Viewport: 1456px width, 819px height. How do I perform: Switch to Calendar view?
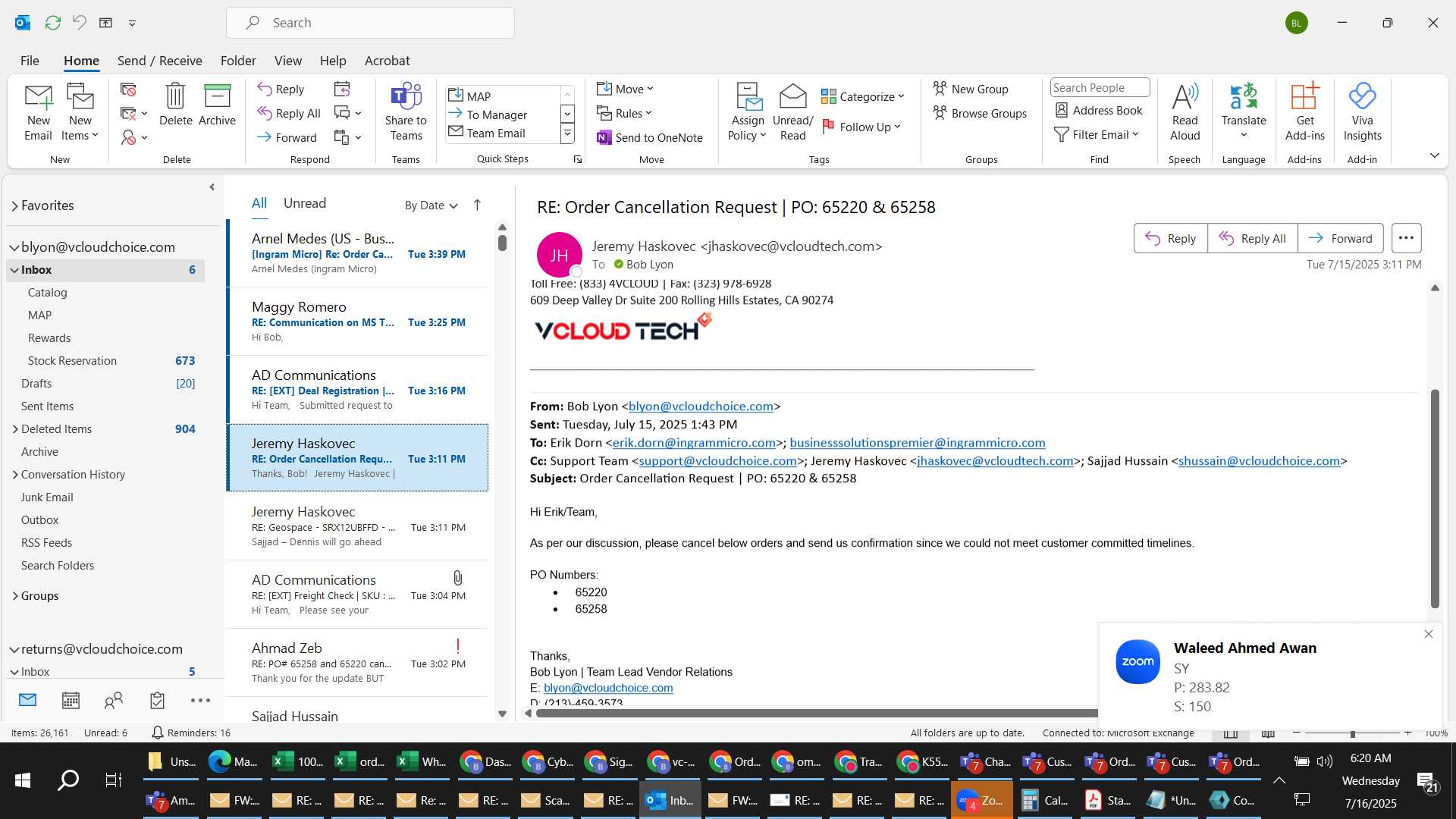tap(71, 701)
